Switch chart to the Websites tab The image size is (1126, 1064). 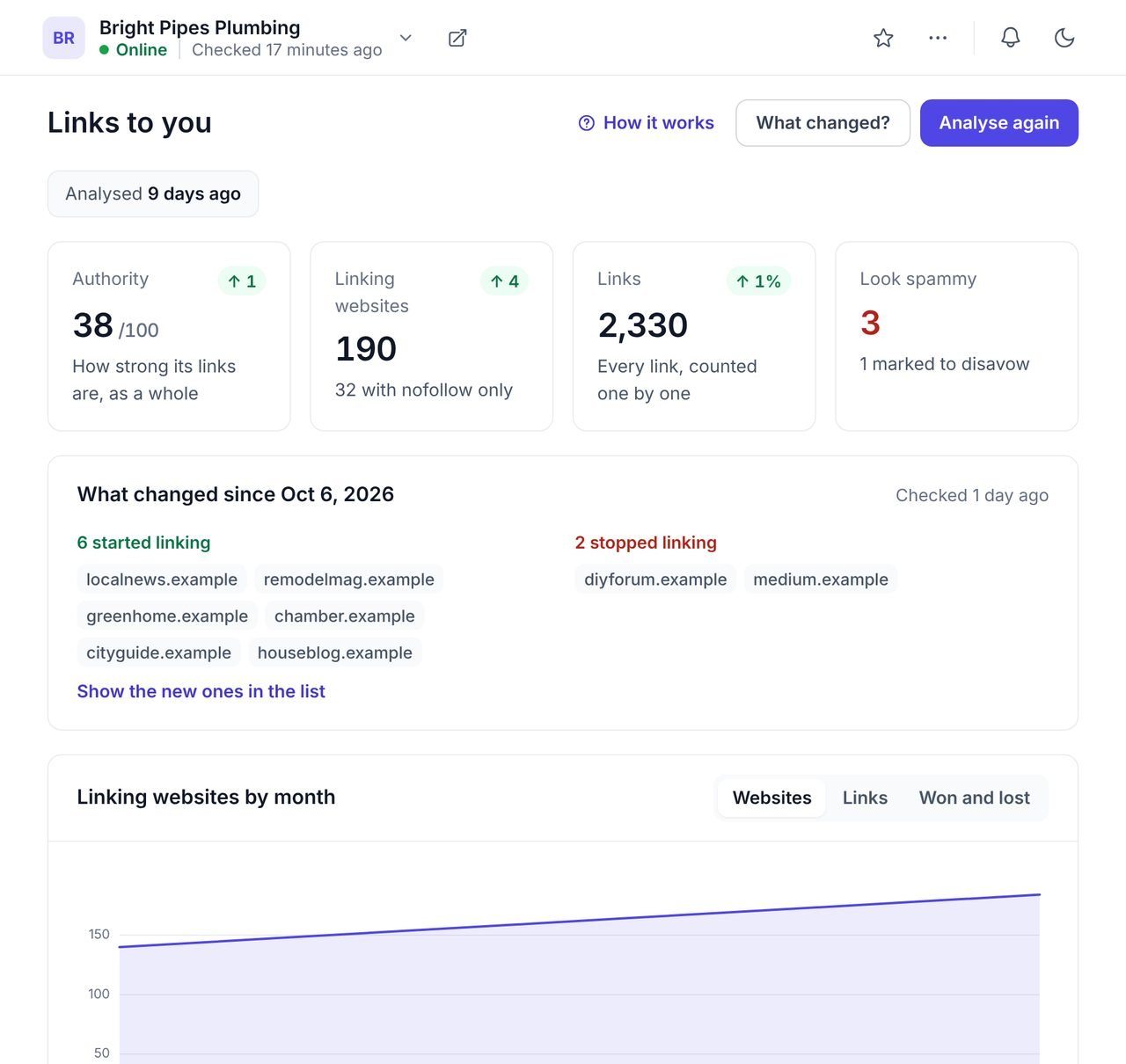click(x=772, y=798)
